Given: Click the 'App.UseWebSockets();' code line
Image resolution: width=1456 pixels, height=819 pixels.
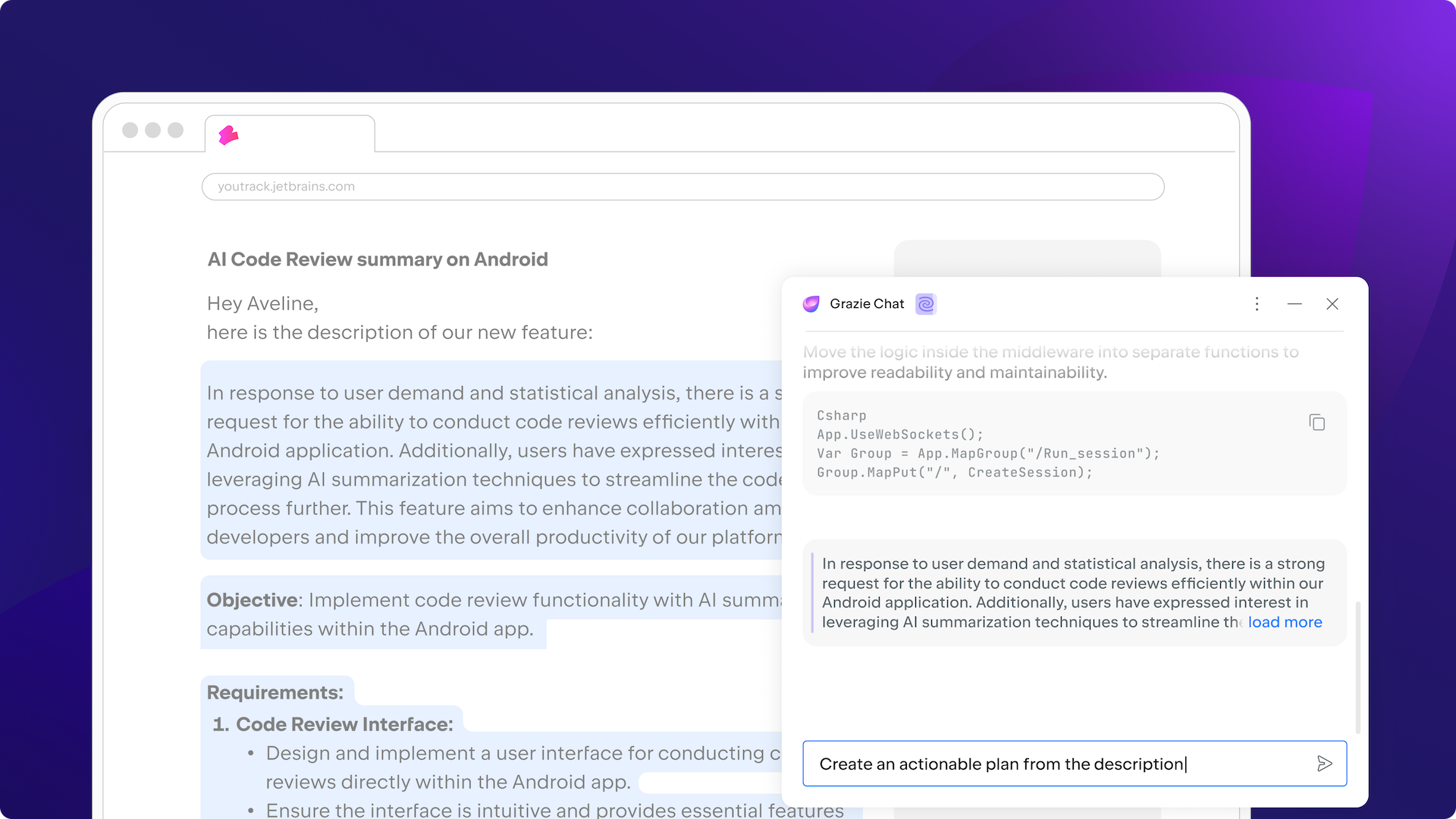Looking at the screenshot, I should coord(900,435).
